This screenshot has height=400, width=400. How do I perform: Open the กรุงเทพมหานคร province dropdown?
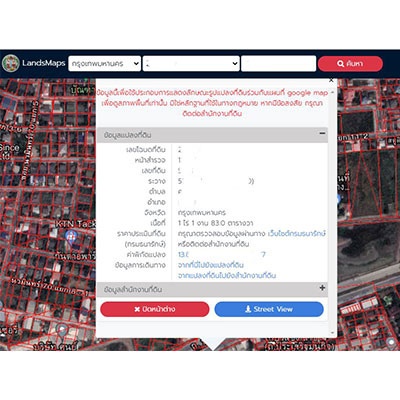tap(104, 63)
